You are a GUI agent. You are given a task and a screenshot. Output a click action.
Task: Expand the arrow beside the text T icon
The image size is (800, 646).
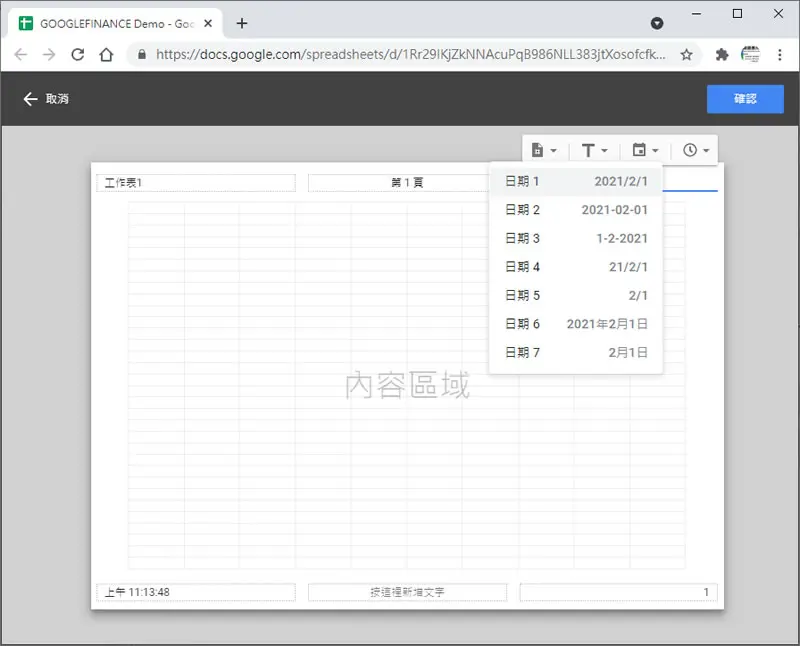tap(605, 151)
